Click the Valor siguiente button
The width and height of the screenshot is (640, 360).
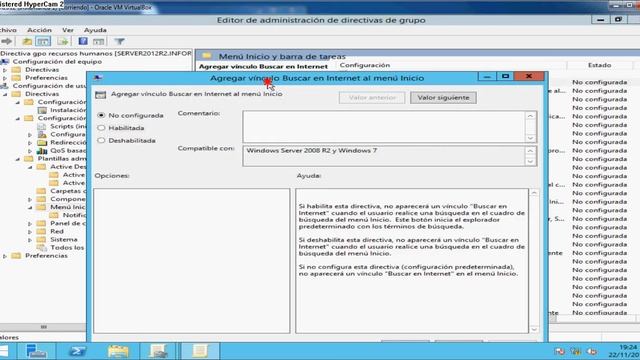click(443, 98)
